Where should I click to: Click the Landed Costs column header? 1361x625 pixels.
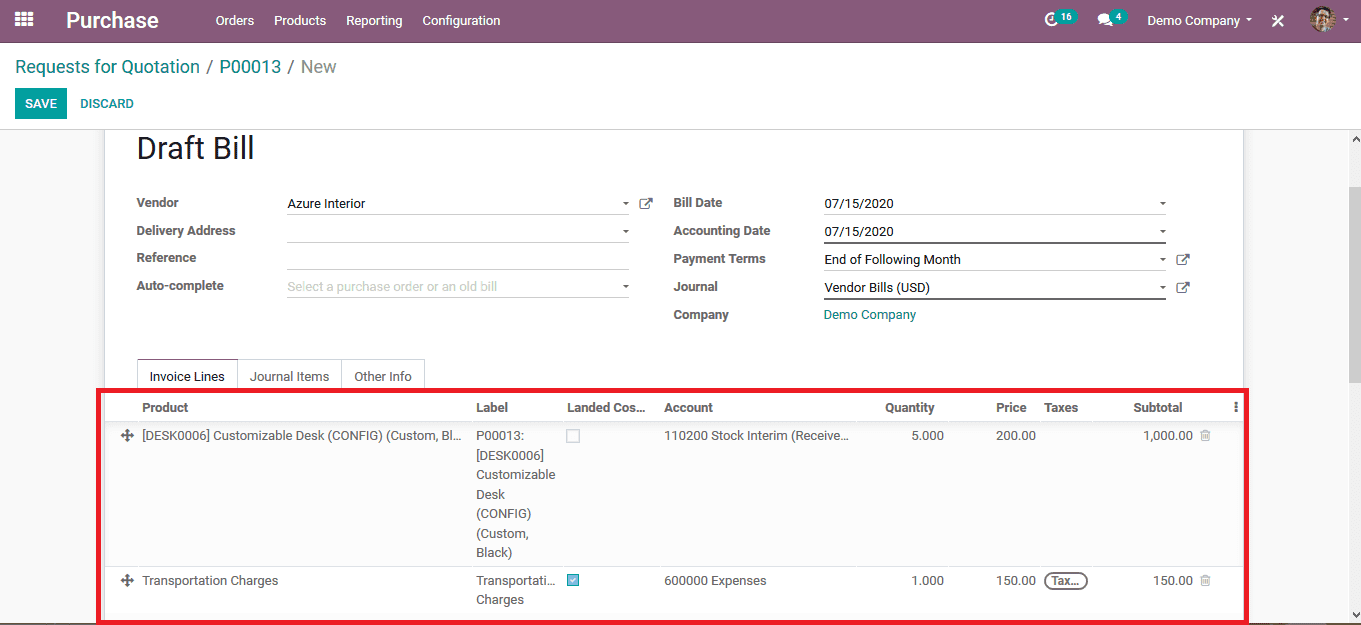coord(606,407)
